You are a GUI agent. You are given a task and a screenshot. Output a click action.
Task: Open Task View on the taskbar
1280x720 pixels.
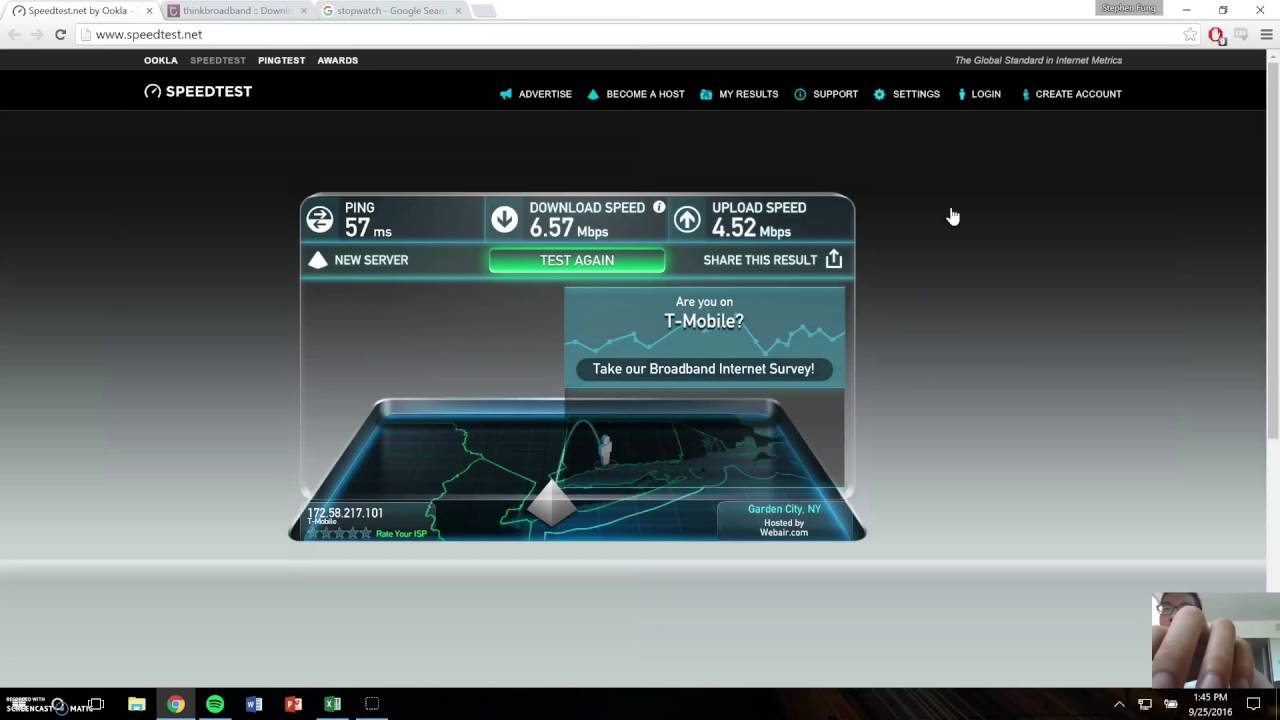(x=97, y=704)
